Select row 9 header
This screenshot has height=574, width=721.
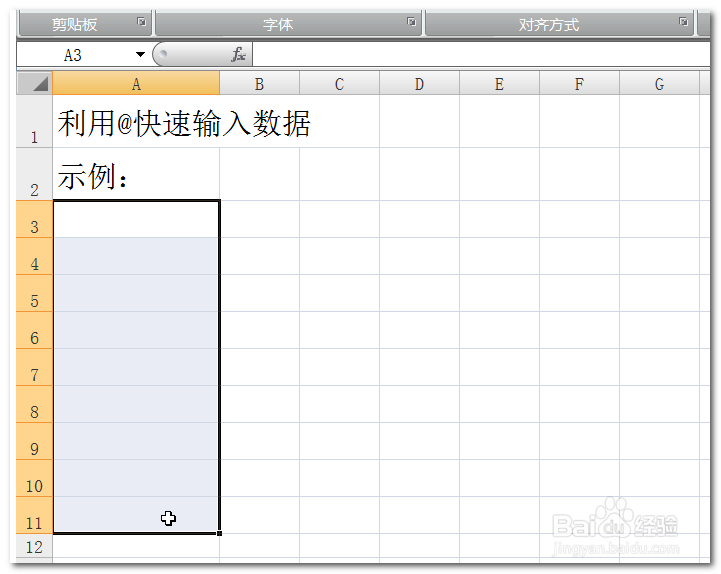(x=34, y=441)
